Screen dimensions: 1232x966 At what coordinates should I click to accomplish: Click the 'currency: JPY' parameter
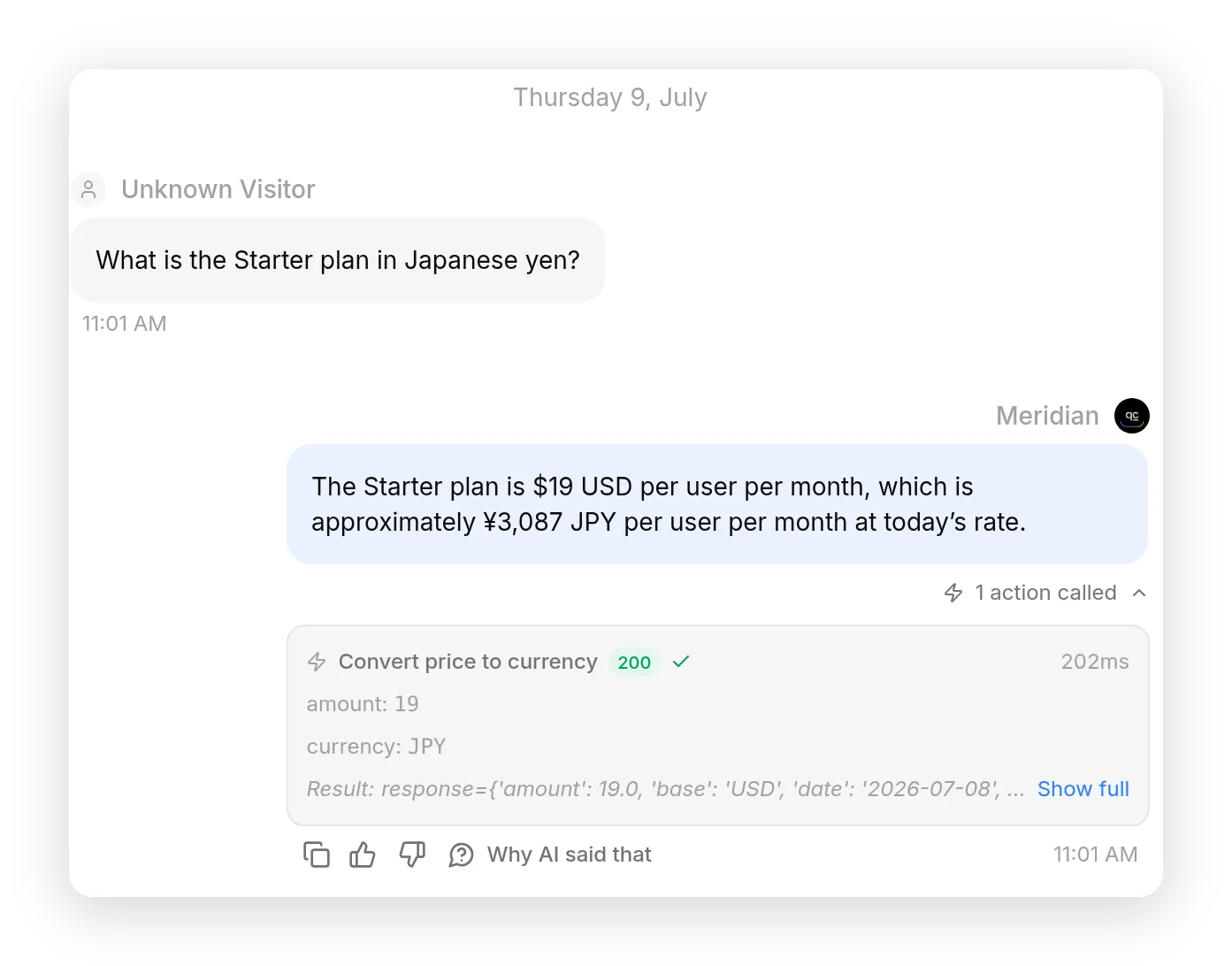(376, 747)
